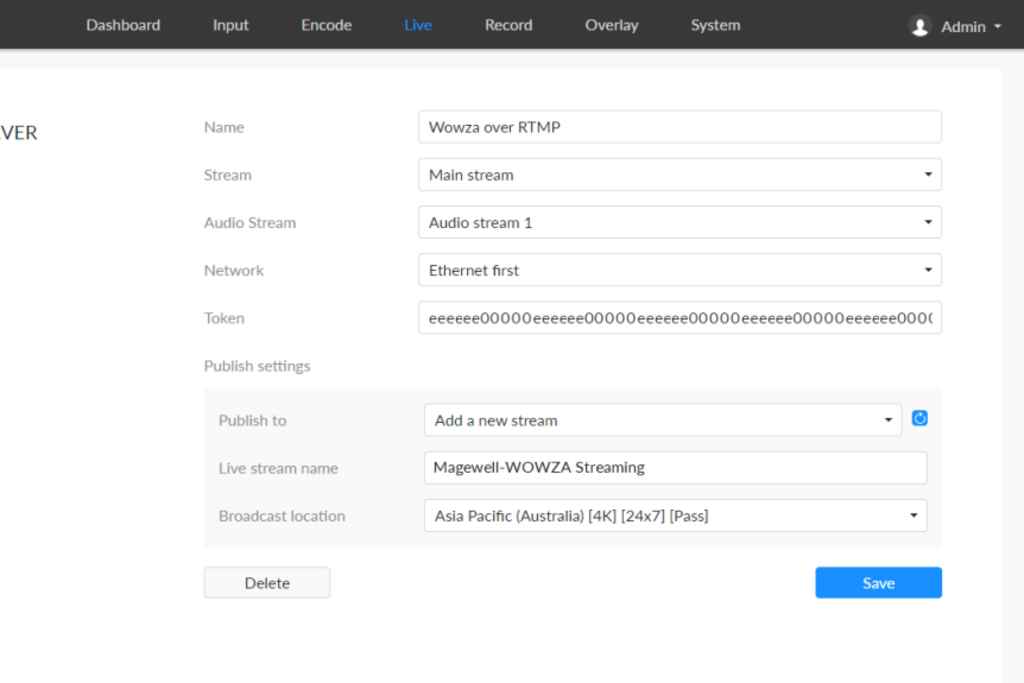Click the Delete button
1024x683 pixels.
(267, 582)
